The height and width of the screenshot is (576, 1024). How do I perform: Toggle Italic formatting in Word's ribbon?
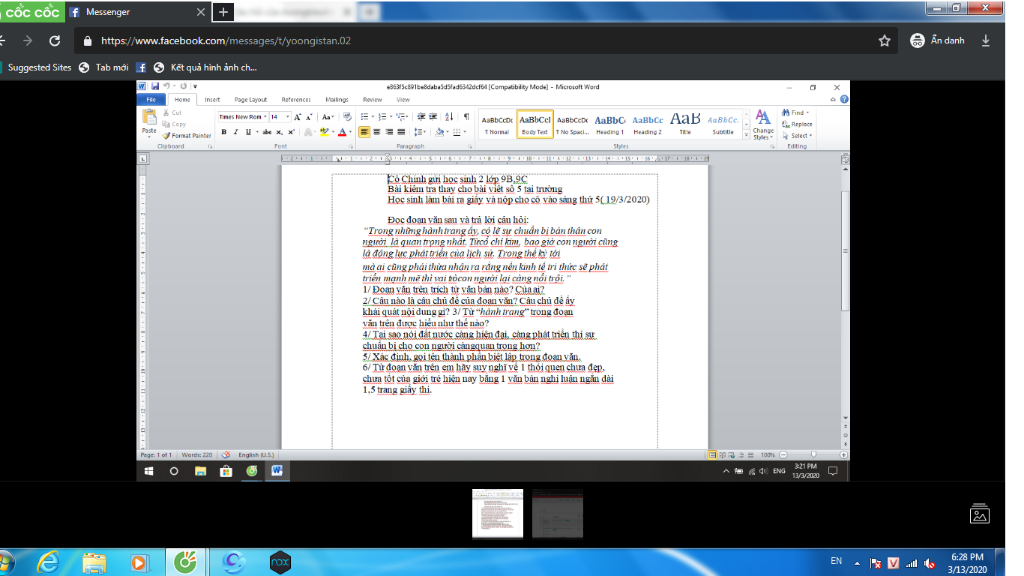pyautogui.click(x=236, y=132)
